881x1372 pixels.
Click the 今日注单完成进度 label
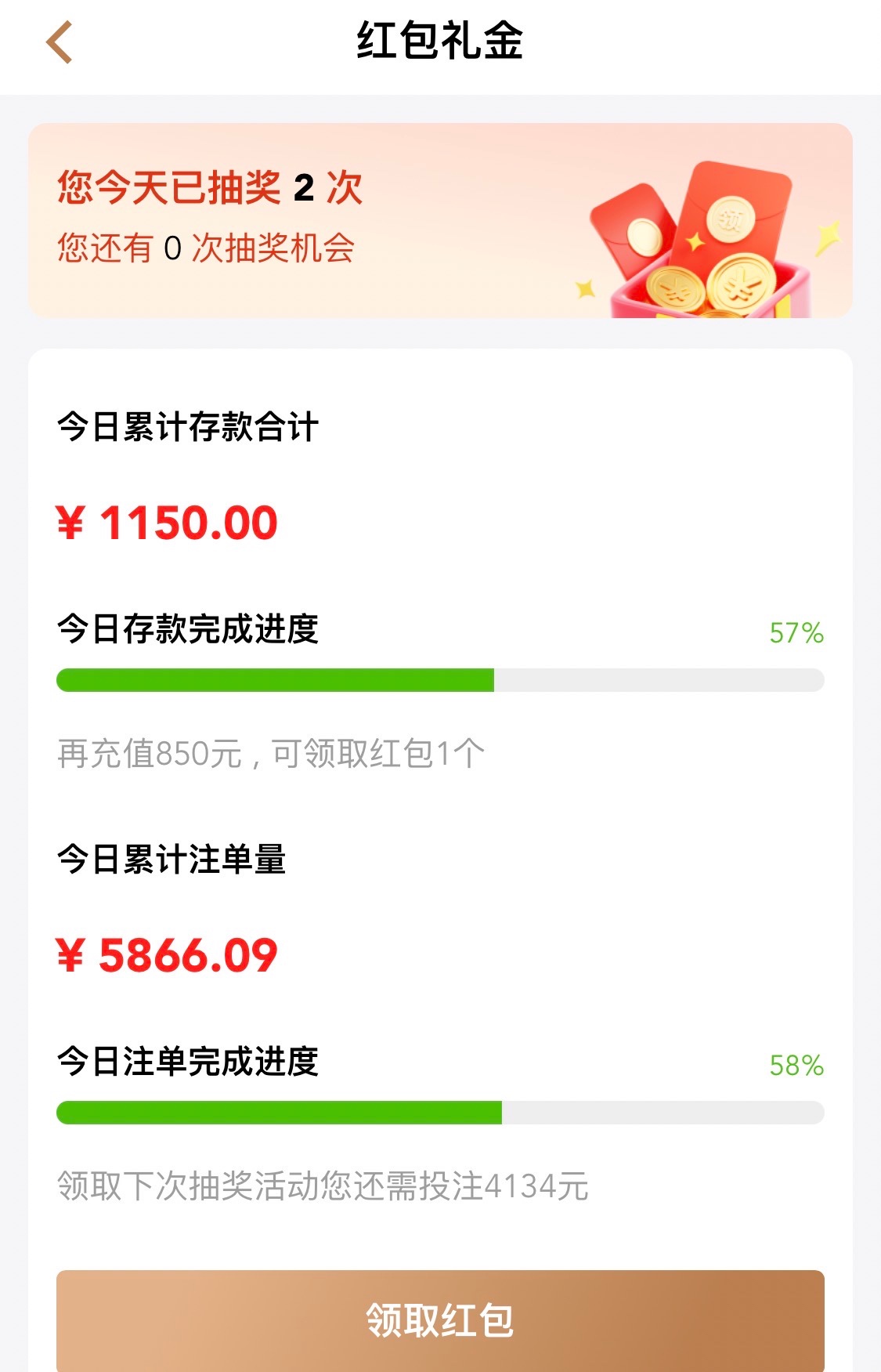coord(188,1062)
